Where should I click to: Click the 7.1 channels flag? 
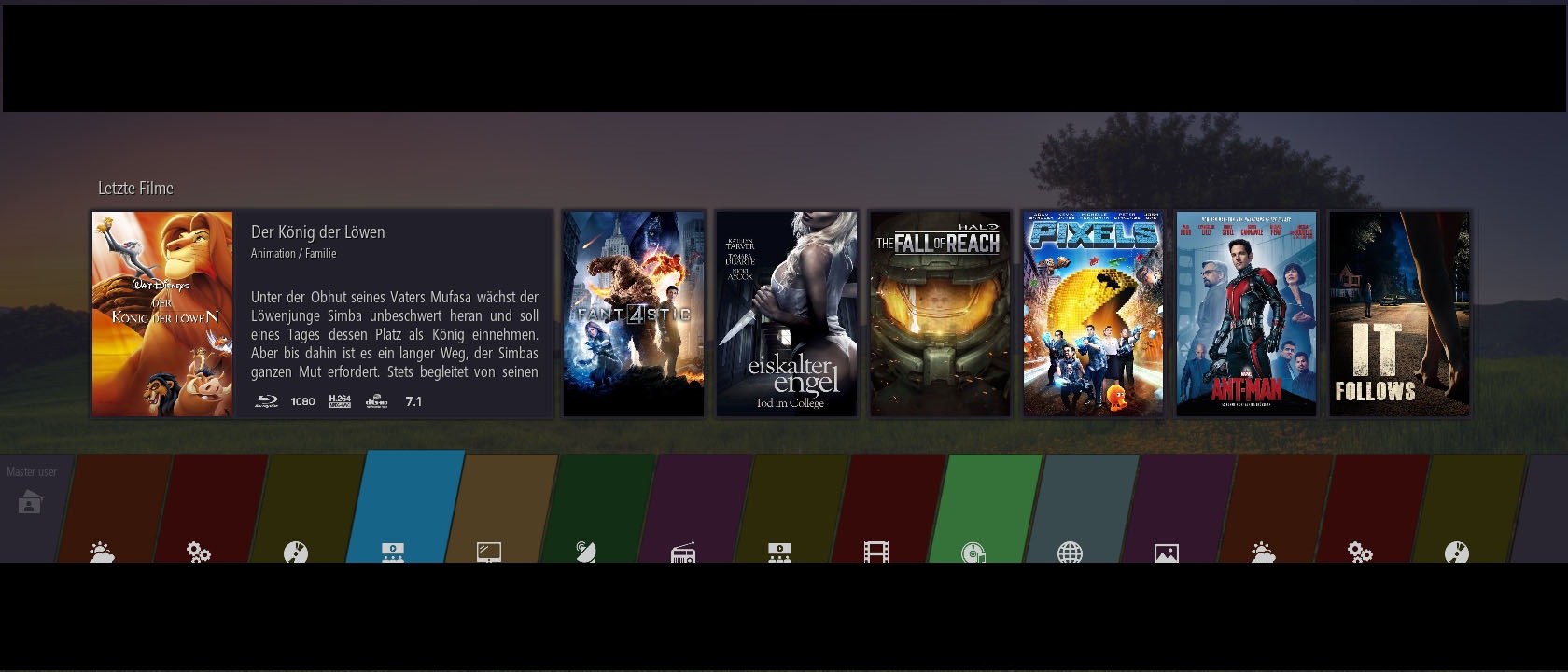pos(413,401)
